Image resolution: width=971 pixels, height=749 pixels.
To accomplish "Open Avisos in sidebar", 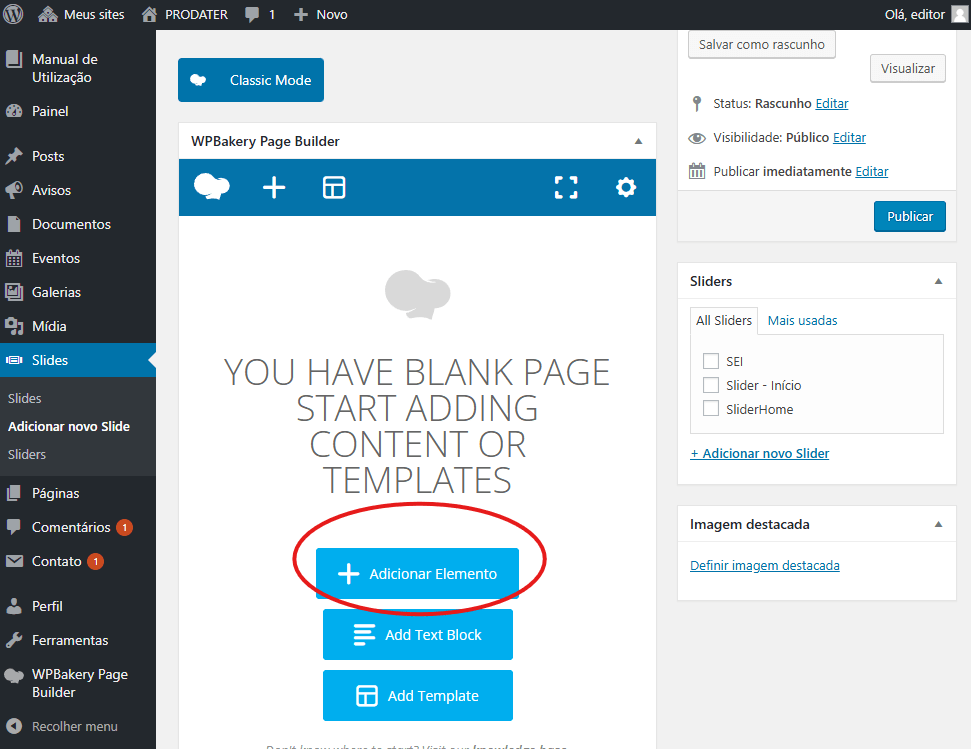I will point(78,190).
